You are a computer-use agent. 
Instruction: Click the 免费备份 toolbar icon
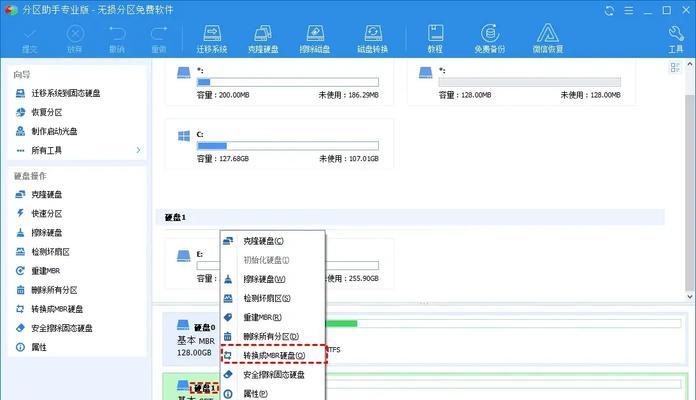[490, 39]
